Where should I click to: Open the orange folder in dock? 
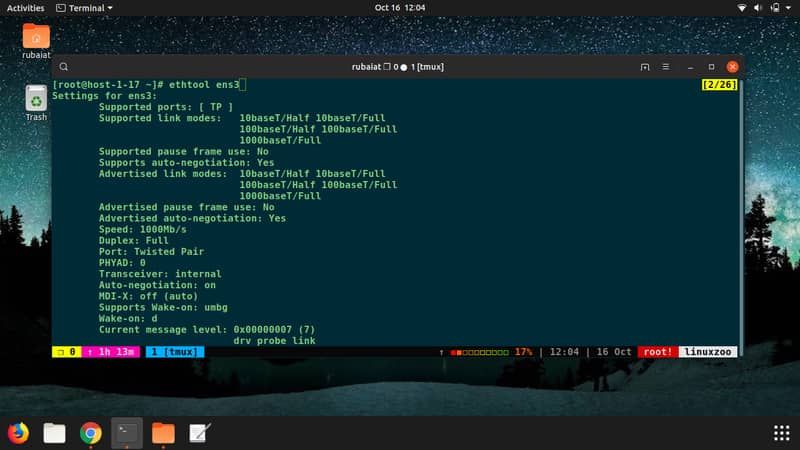tap(163, 432)
